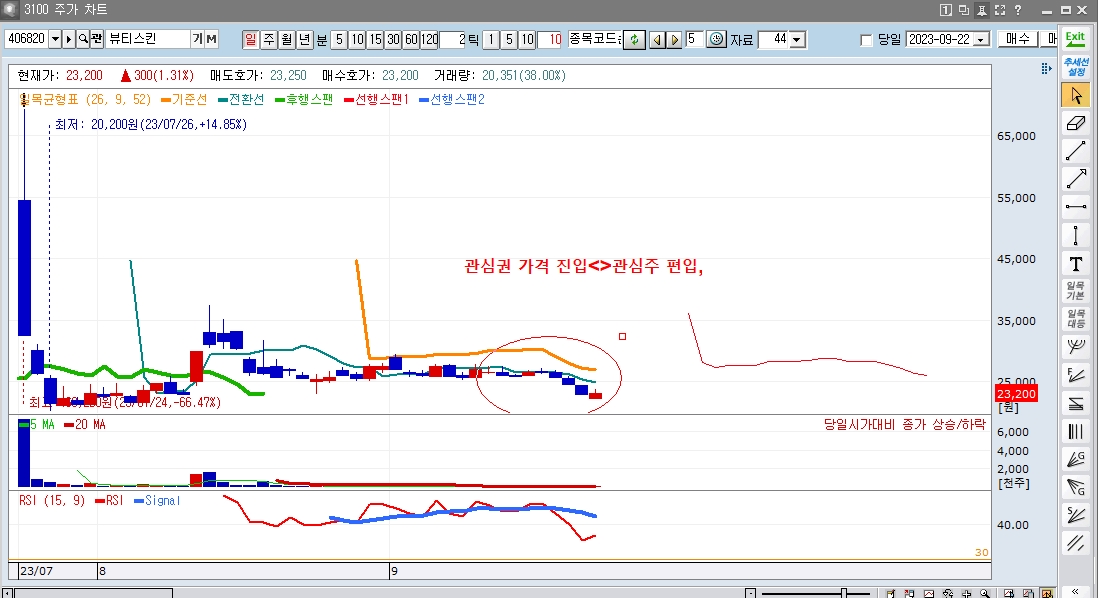Adjust the chart zoom slider handle
The height and width of the screenshot is (598, 1098).
pos(846,592)
